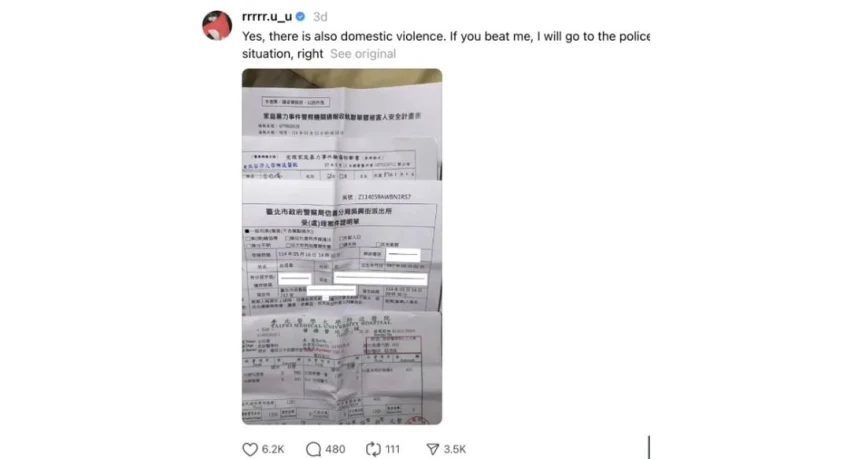Image resolution: width=850 pixels, height=459 pixels.
Task: Click See original to show untranslated text
Action: pos(363,54)
